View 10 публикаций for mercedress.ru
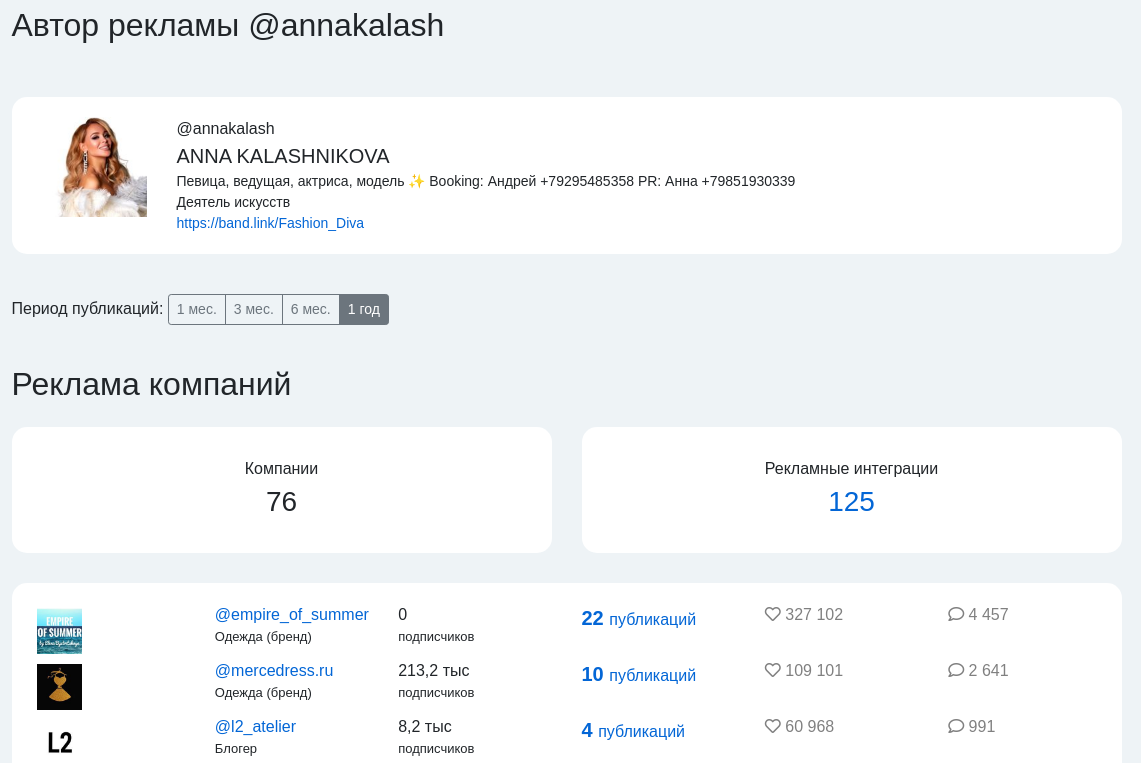The width and height of the screenshot is (1141, 763). 638,675
